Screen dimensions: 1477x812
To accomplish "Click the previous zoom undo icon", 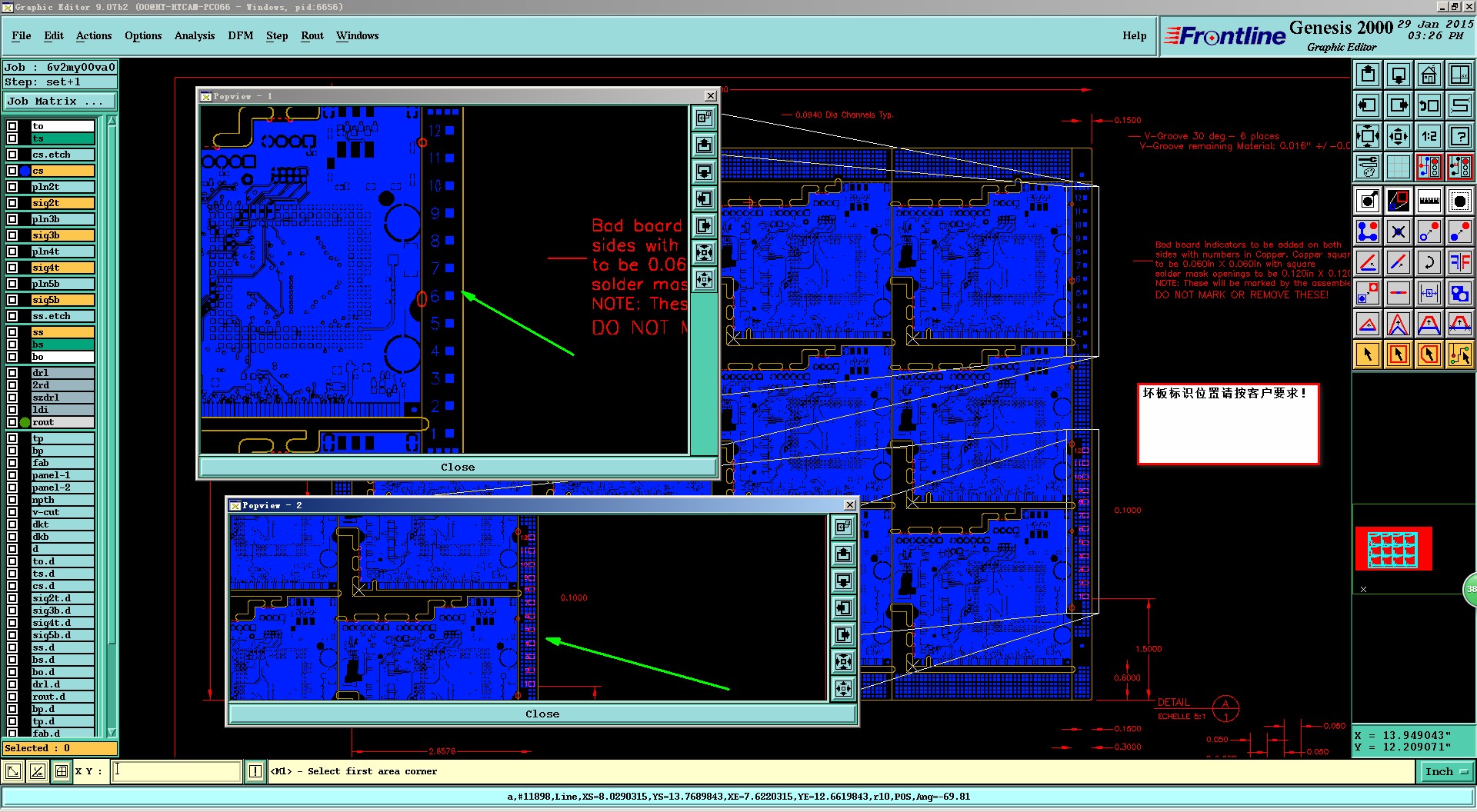I will click(x=1429, y=105).
